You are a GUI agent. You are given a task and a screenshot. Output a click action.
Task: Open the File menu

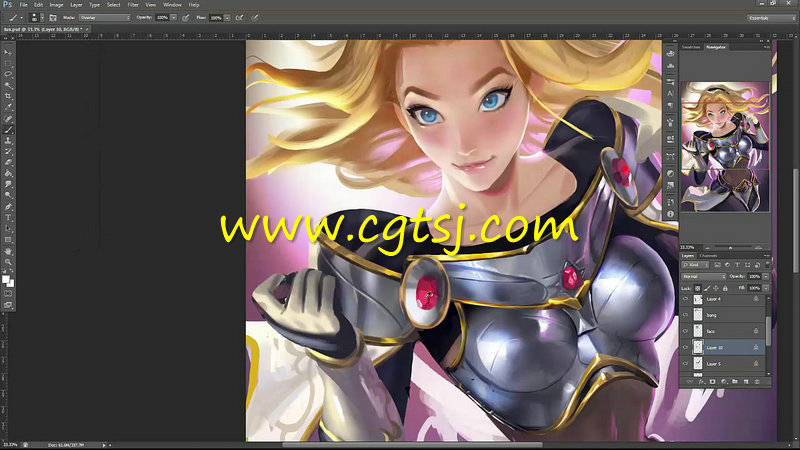tap(23, 5)
